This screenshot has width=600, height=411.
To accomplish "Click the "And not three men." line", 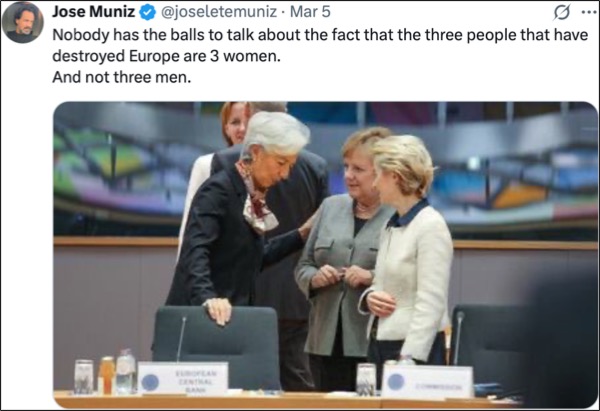I will click(121, 77).
